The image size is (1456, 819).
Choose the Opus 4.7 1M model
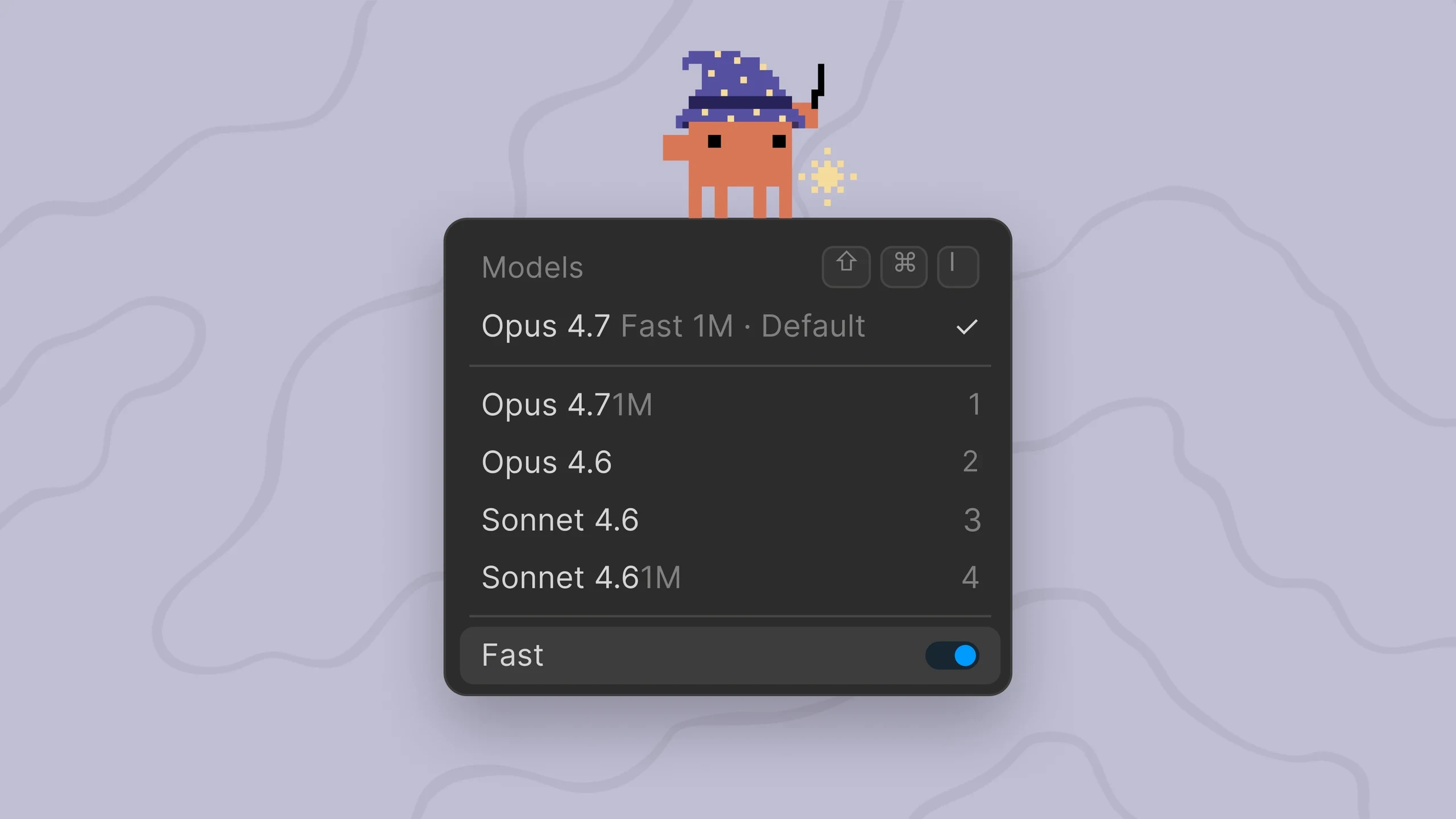[730, 404]
